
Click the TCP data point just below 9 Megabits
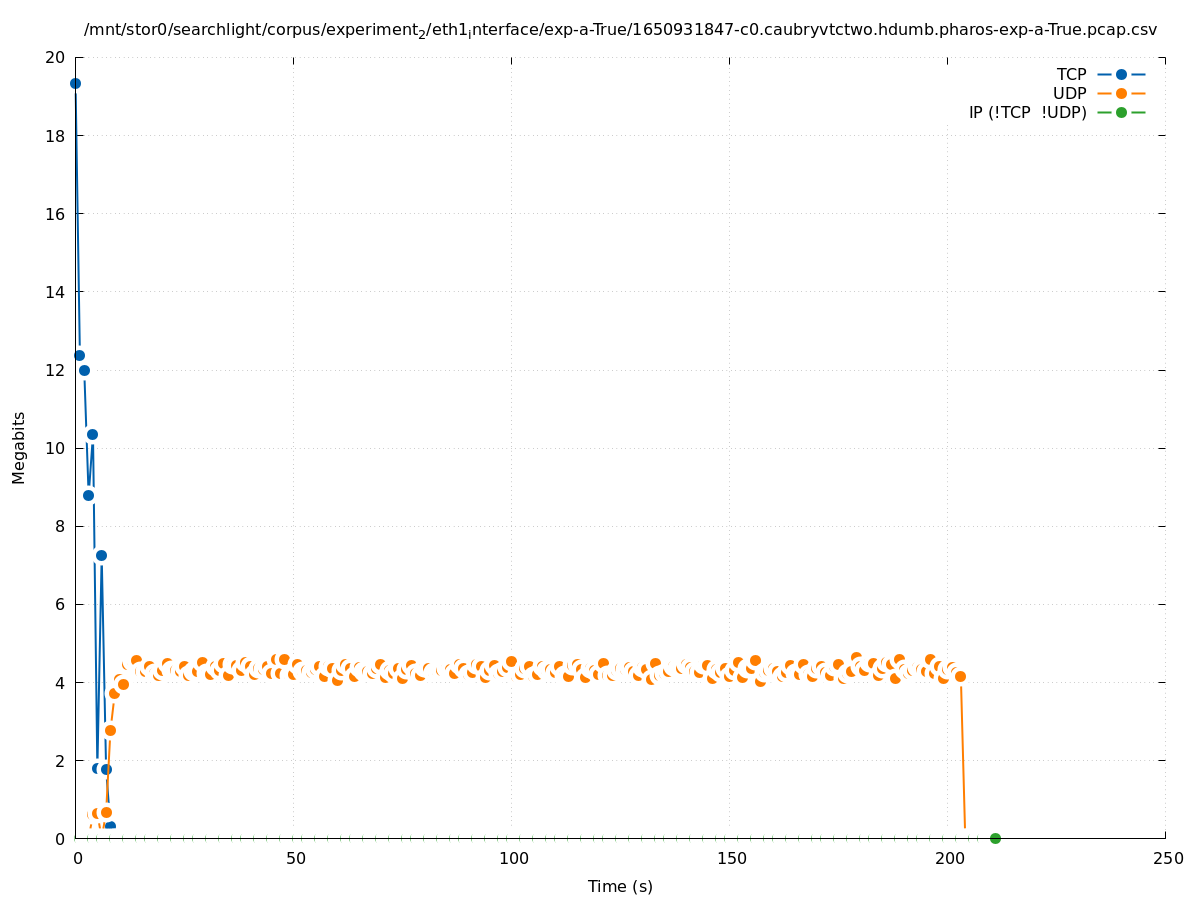(88, 495)
